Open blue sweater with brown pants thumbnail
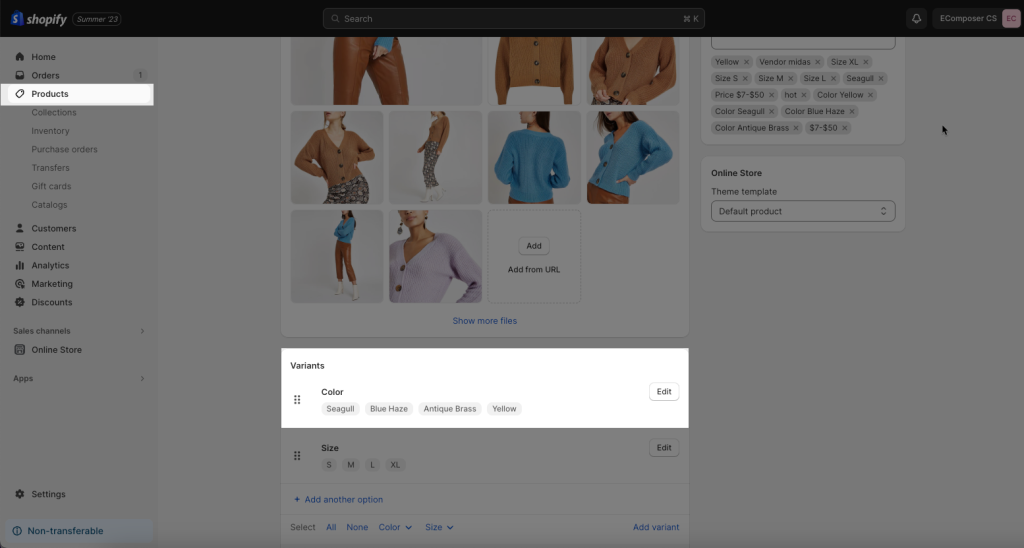Viewport: 1024px width, 548px height. point(337,256)
